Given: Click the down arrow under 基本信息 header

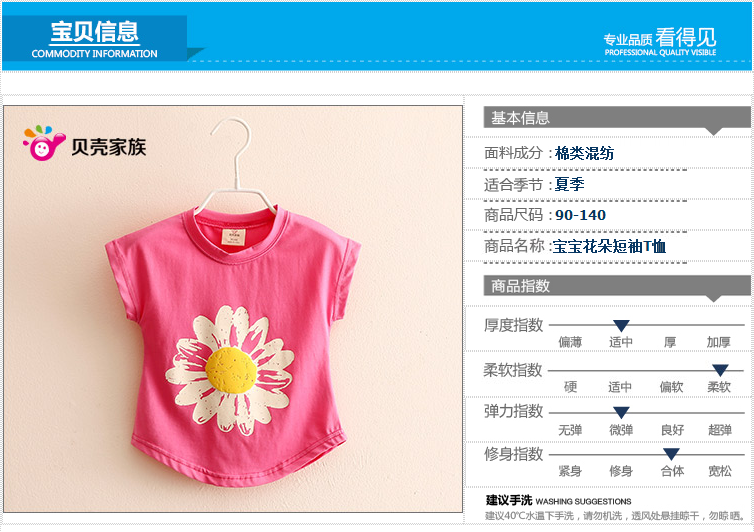Looking at the screenshot, I should pyautogui.click(x=714, y=131).
